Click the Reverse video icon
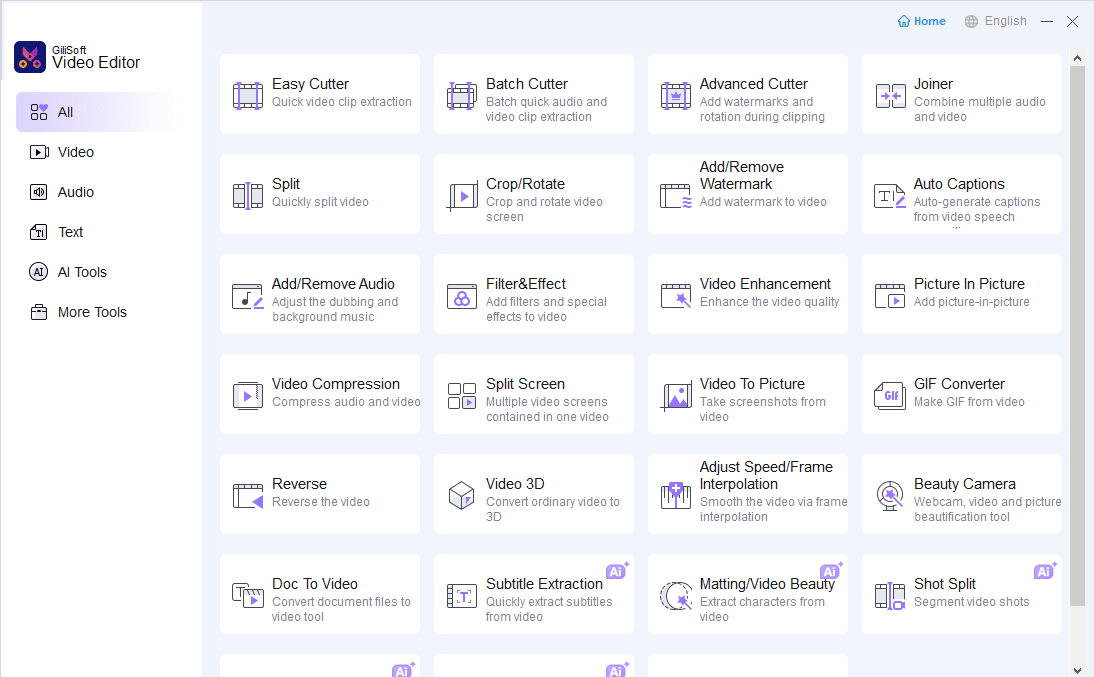This screenshot has height=677, width=1094. point(248,496)
